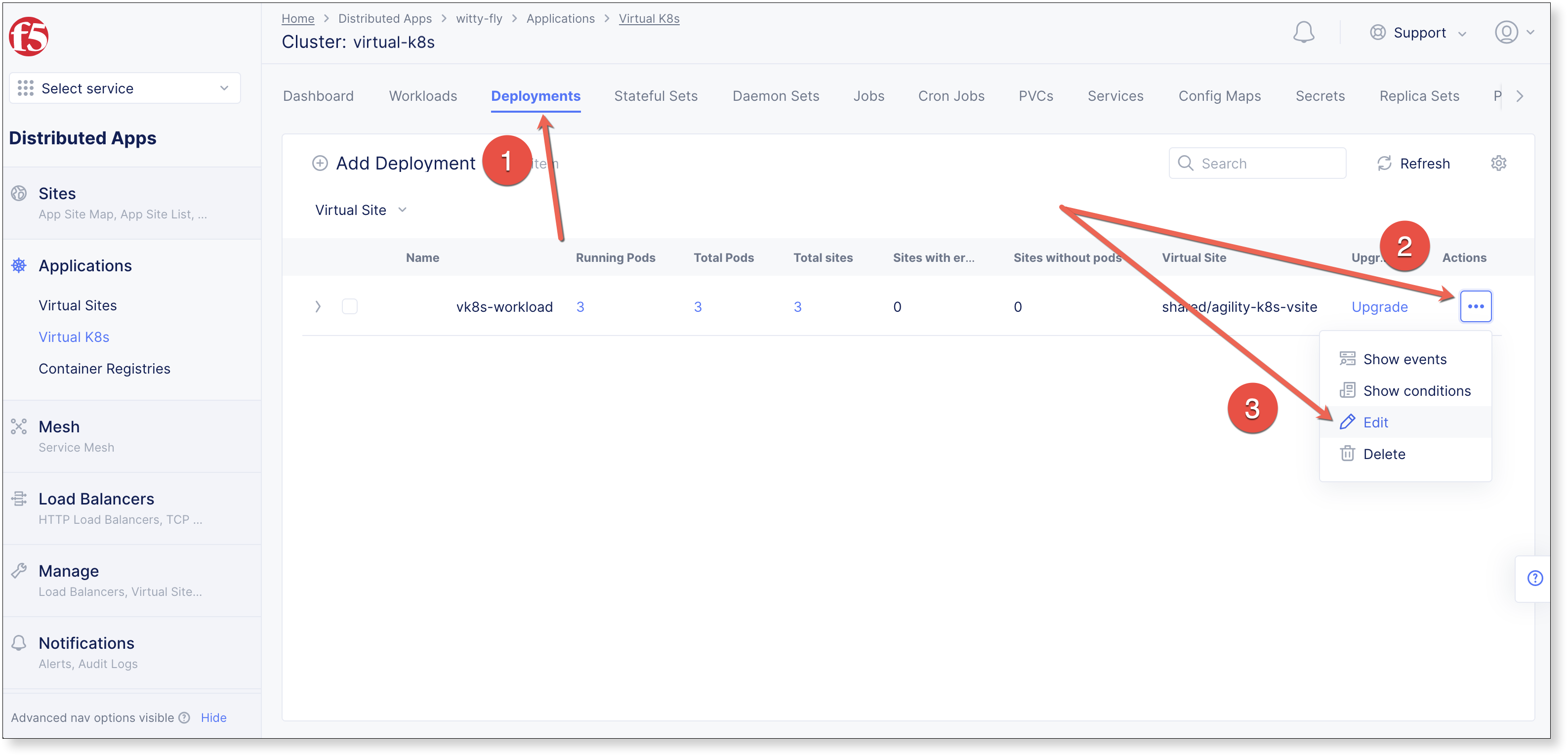Viewport: 1568px width, 756px height.
Task: Choose Delete from the actions menu
Action: 1405,454
